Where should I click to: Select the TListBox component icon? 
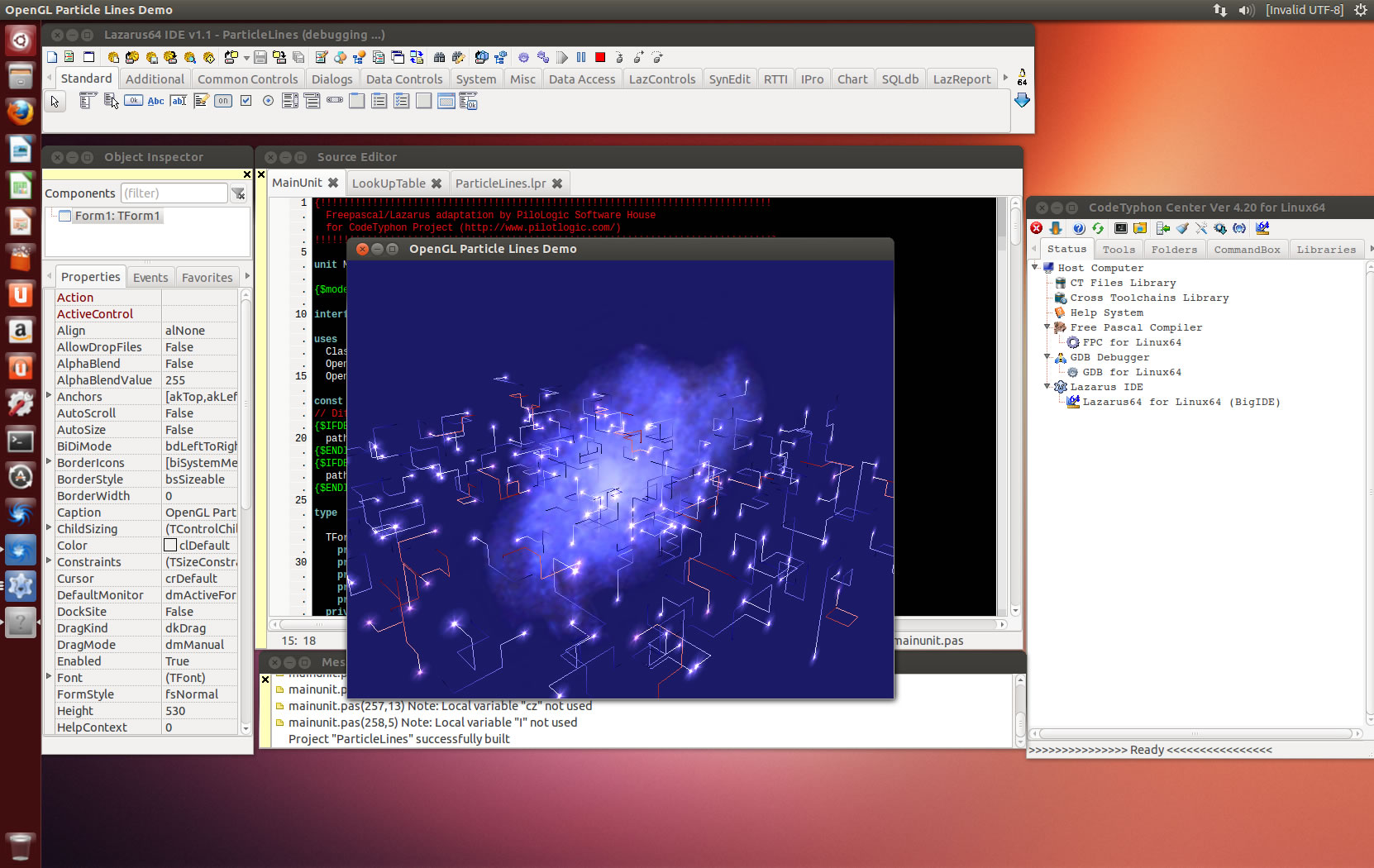[289, 101]
